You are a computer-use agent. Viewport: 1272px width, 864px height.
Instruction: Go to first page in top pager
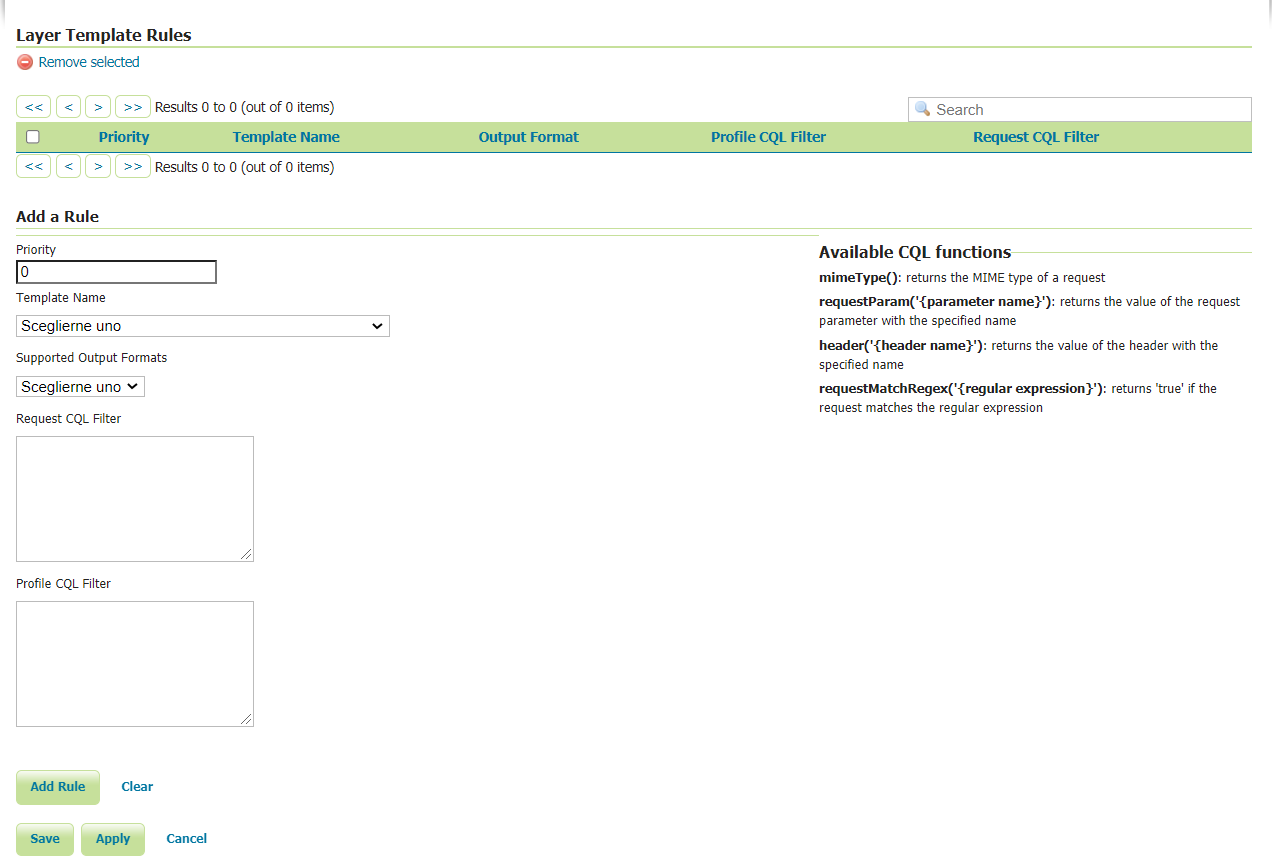coord(33,107)
